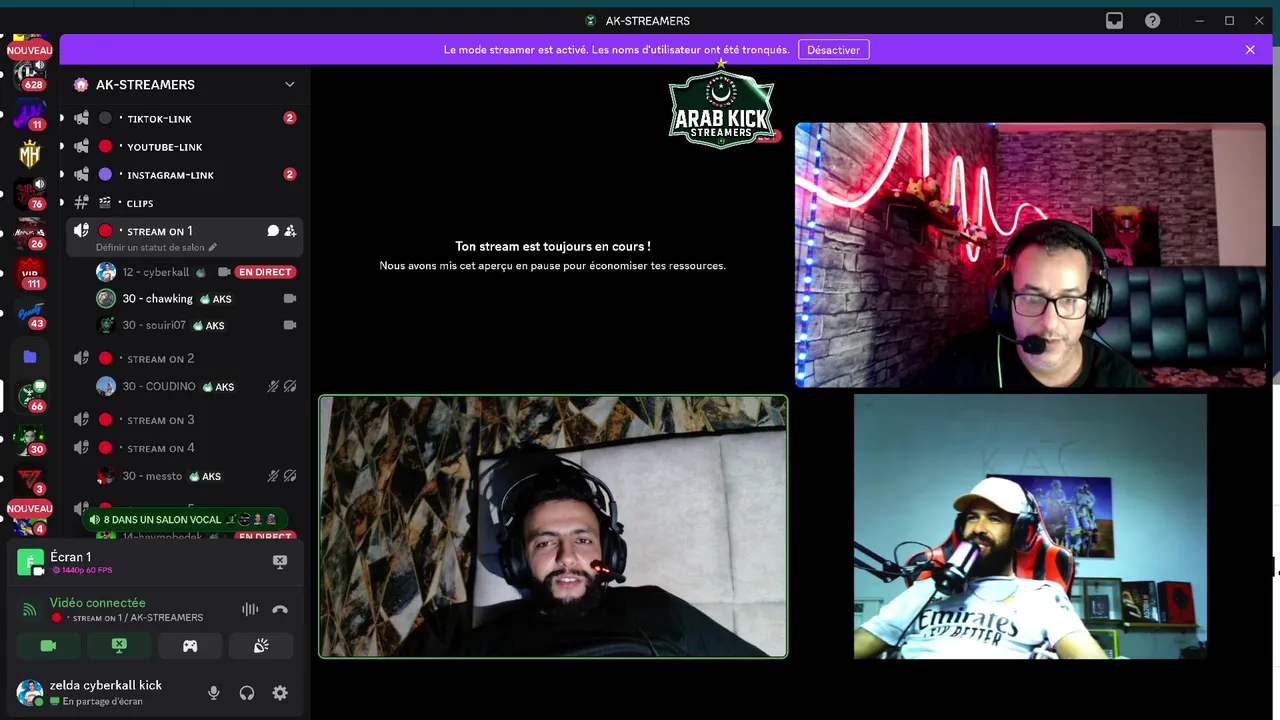Start an activity with game controller button
This screenshot has width=1280, height=720.
coord(190,646)
